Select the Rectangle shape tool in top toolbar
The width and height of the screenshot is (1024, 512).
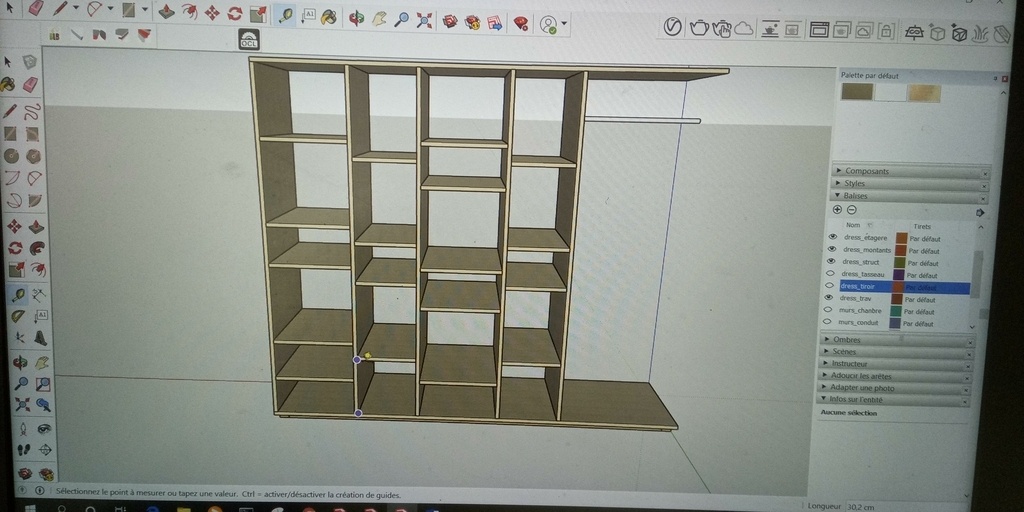point(129,10)
